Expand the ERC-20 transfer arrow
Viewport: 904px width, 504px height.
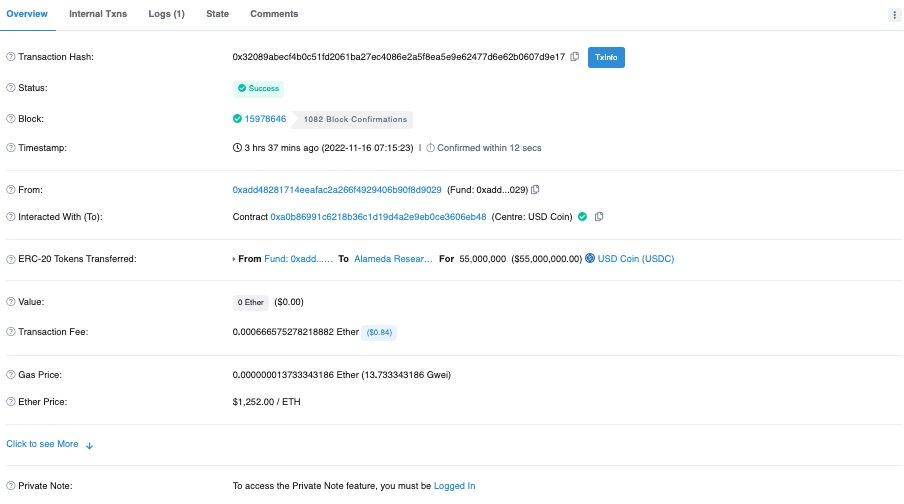[234, 259]
